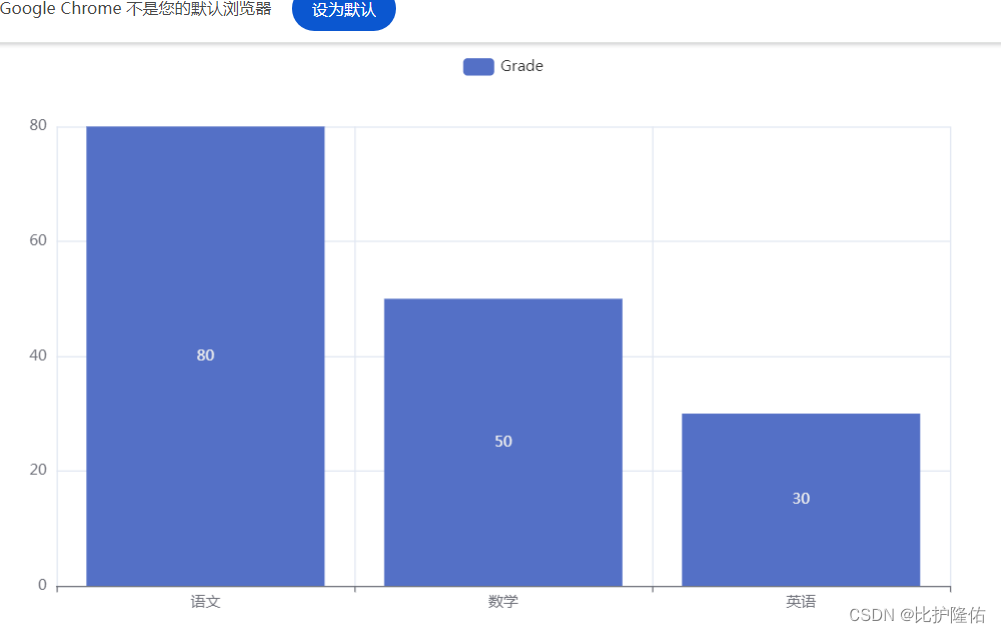
Task: Click the Chrome default browser notice text
Action: 135,9
